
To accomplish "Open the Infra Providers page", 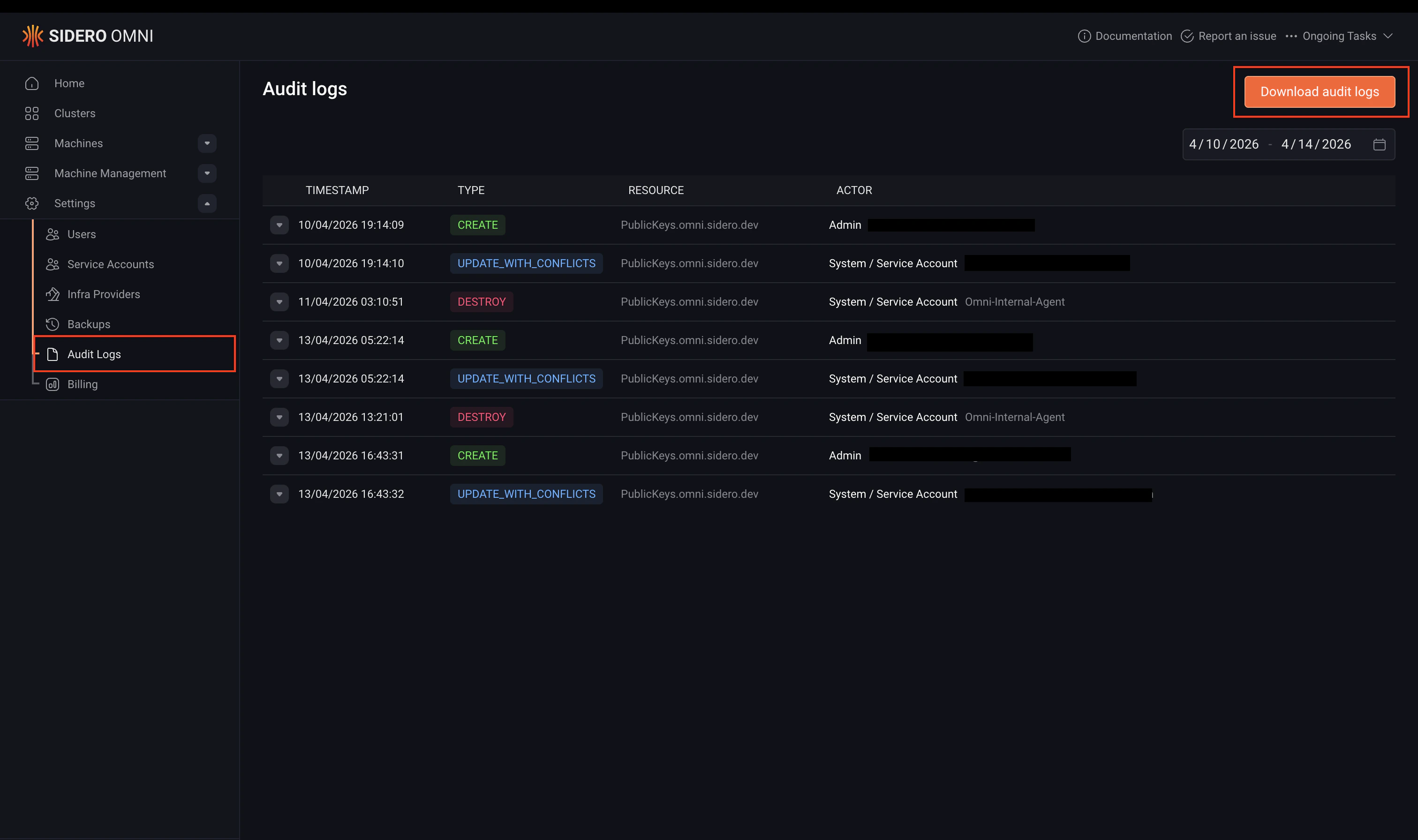I will 104,294.
